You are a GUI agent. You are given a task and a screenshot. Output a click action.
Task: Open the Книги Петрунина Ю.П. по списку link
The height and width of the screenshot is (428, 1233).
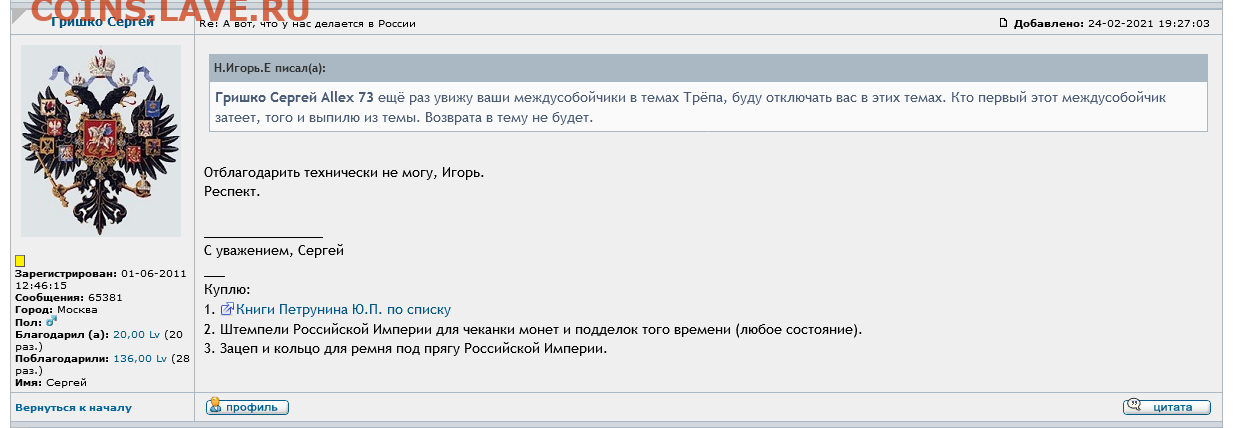click(344, 310)
